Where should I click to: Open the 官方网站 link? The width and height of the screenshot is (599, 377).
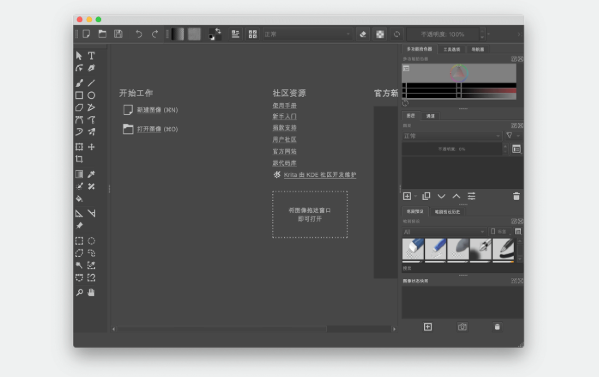[x=285, y=151]
